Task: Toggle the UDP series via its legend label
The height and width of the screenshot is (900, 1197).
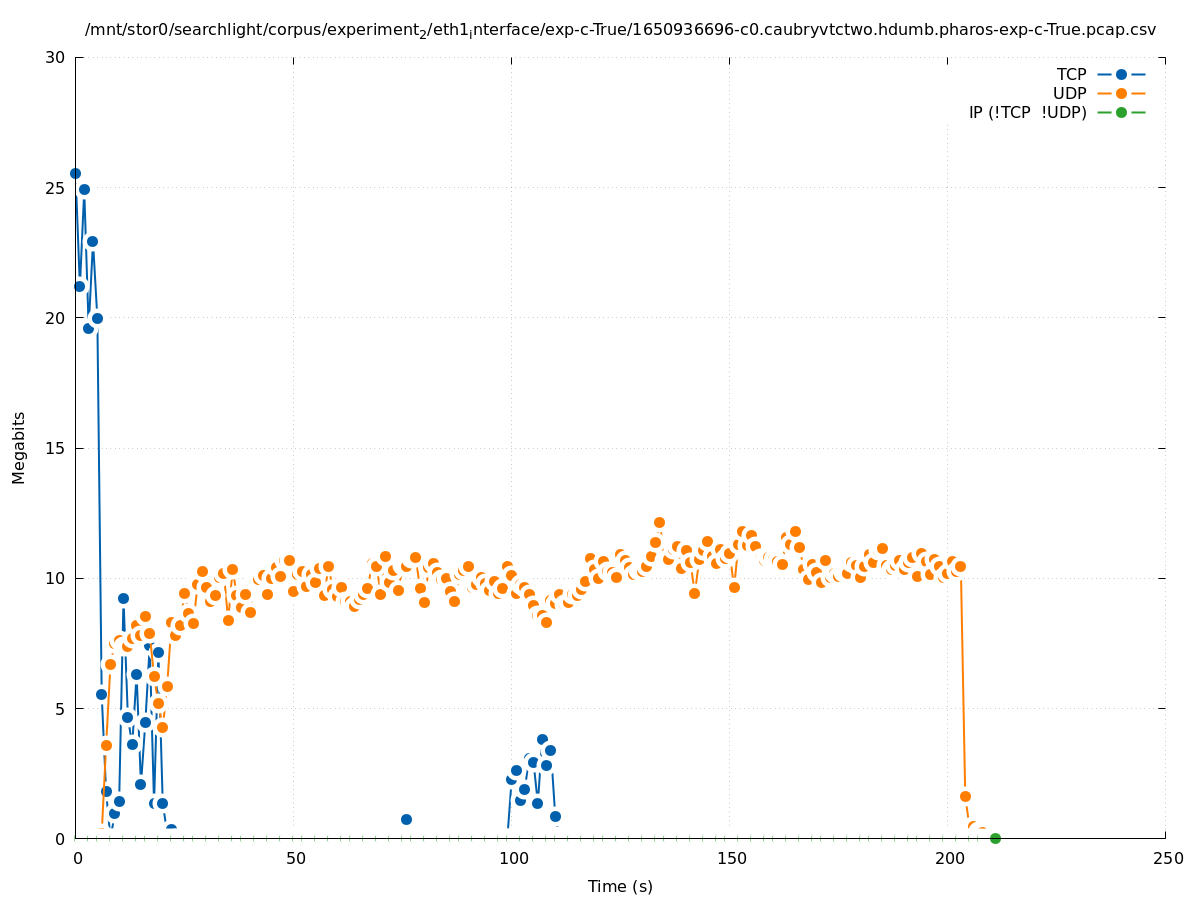Action: pyautogui.click(x=1069, y=93)
